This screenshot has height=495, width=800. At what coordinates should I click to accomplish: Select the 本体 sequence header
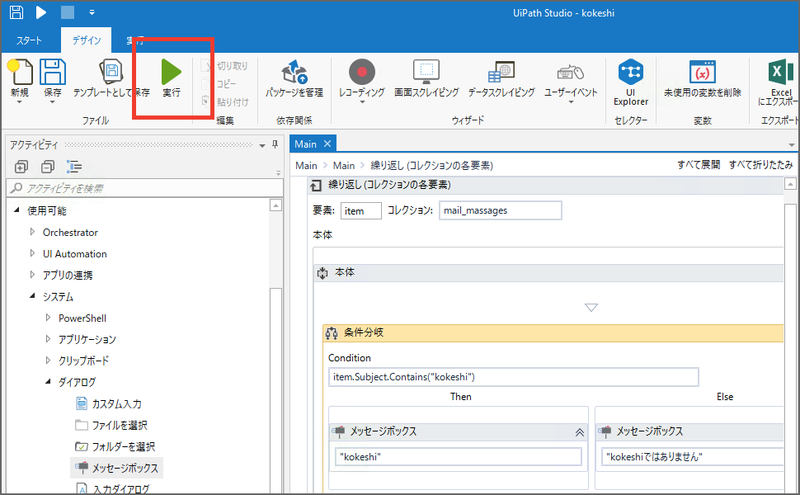click(548, 273)
